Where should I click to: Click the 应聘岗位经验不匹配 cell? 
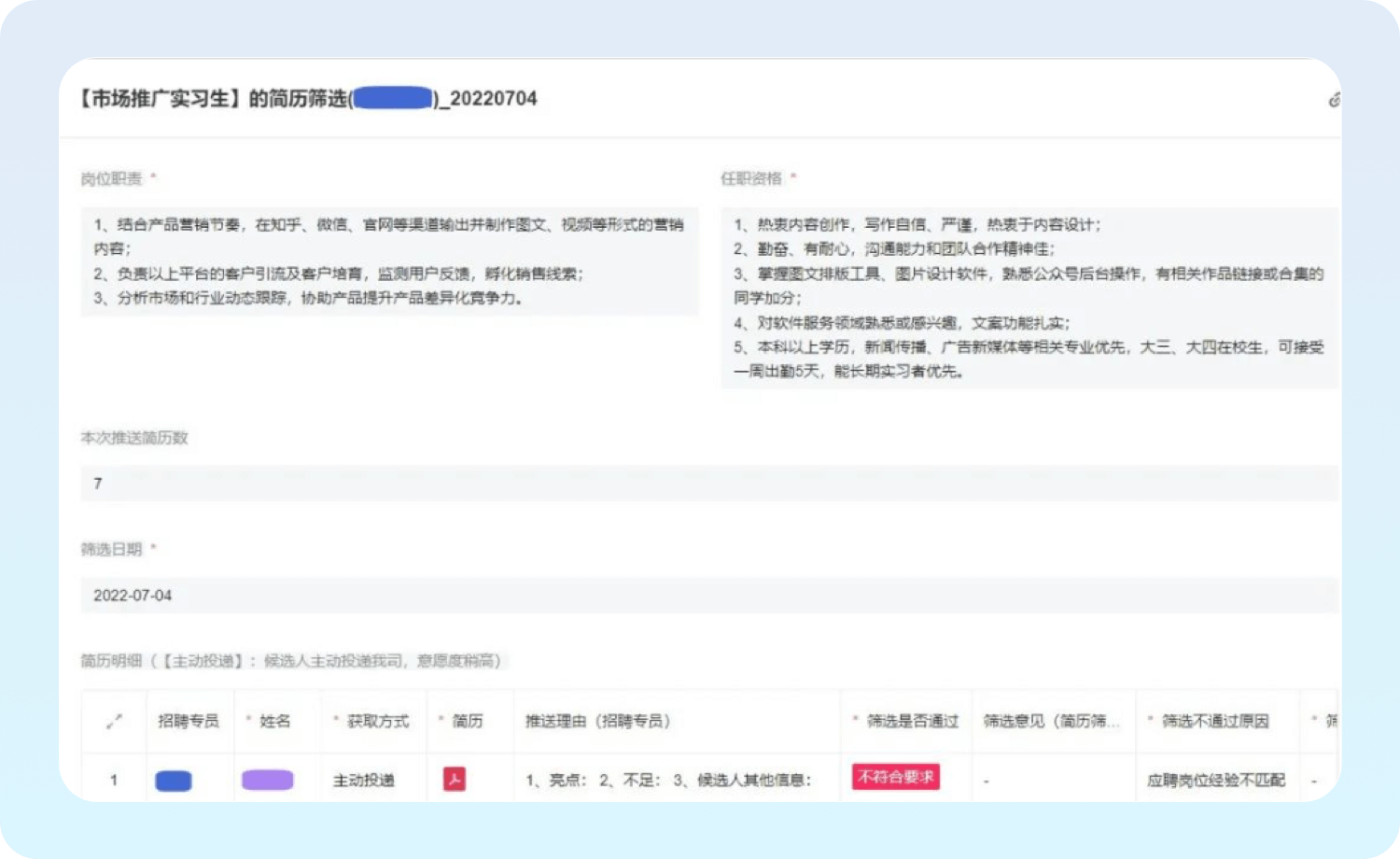[x=1215, y=781]
